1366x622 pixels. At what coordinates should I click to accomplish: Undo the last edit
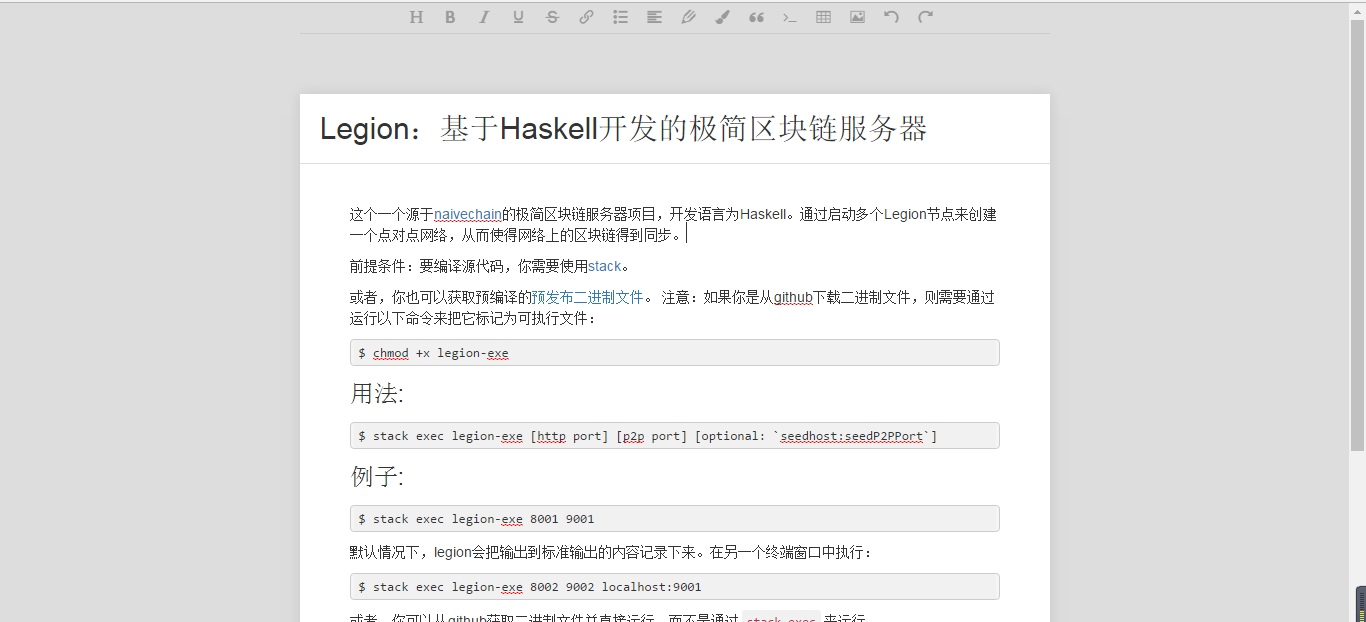pyautogui.click(x=891, y=17)
